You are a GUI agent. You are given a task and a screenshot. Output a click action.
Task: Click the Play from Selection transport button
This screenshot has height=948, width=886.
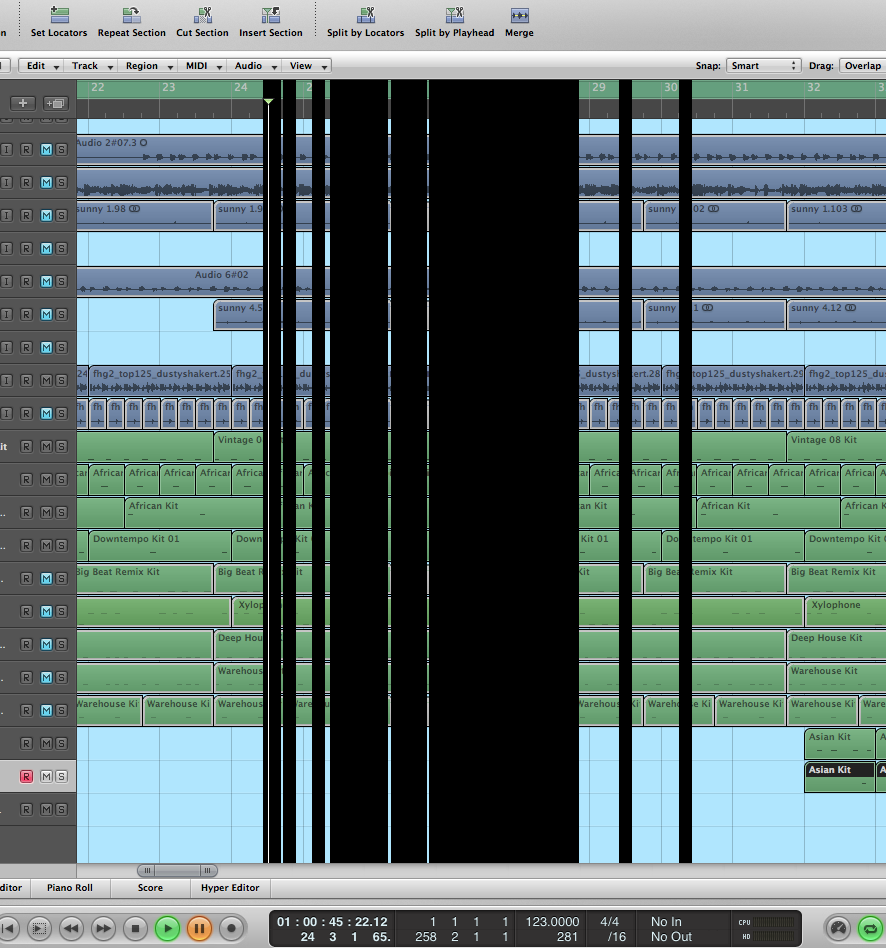click(x=38, y=928)
